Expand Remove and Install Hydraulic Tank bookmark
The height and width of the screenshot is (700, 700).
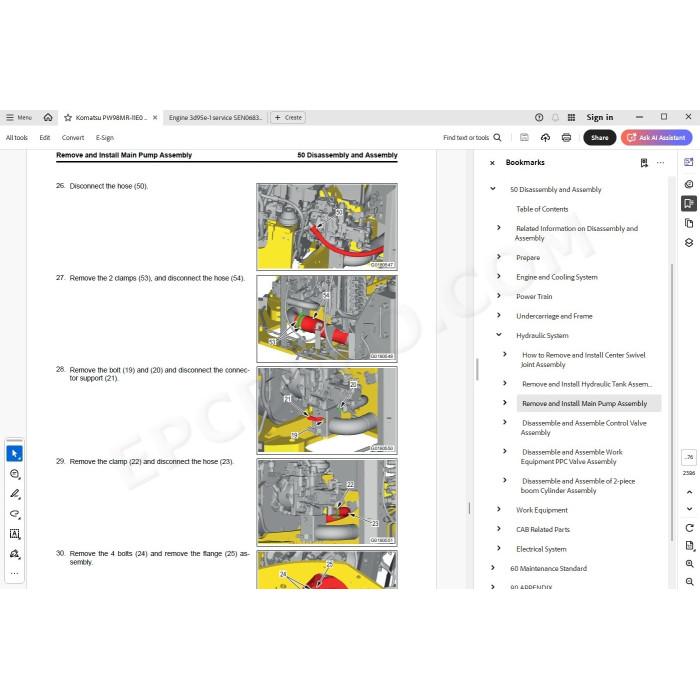click(505, 383)
